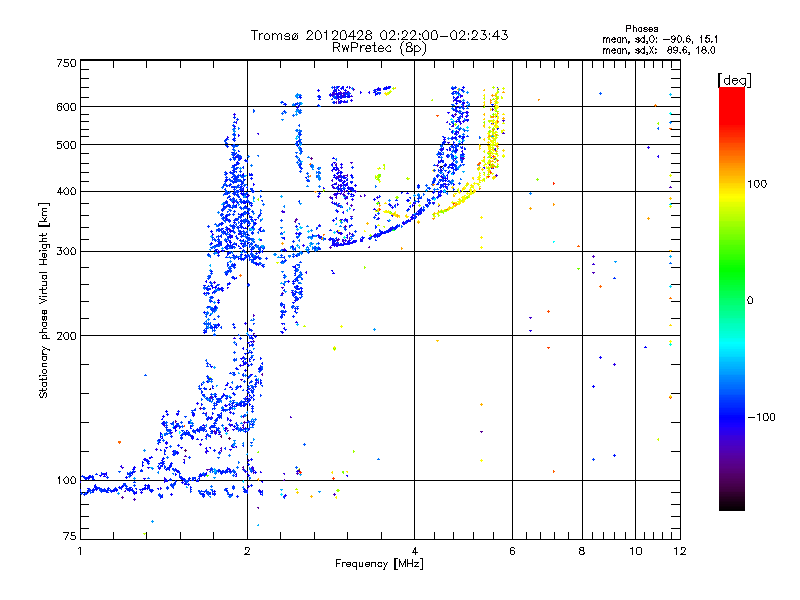Click the y-axis tick label '200'
Screen dimensions: 800x600
tap(66, 336)
